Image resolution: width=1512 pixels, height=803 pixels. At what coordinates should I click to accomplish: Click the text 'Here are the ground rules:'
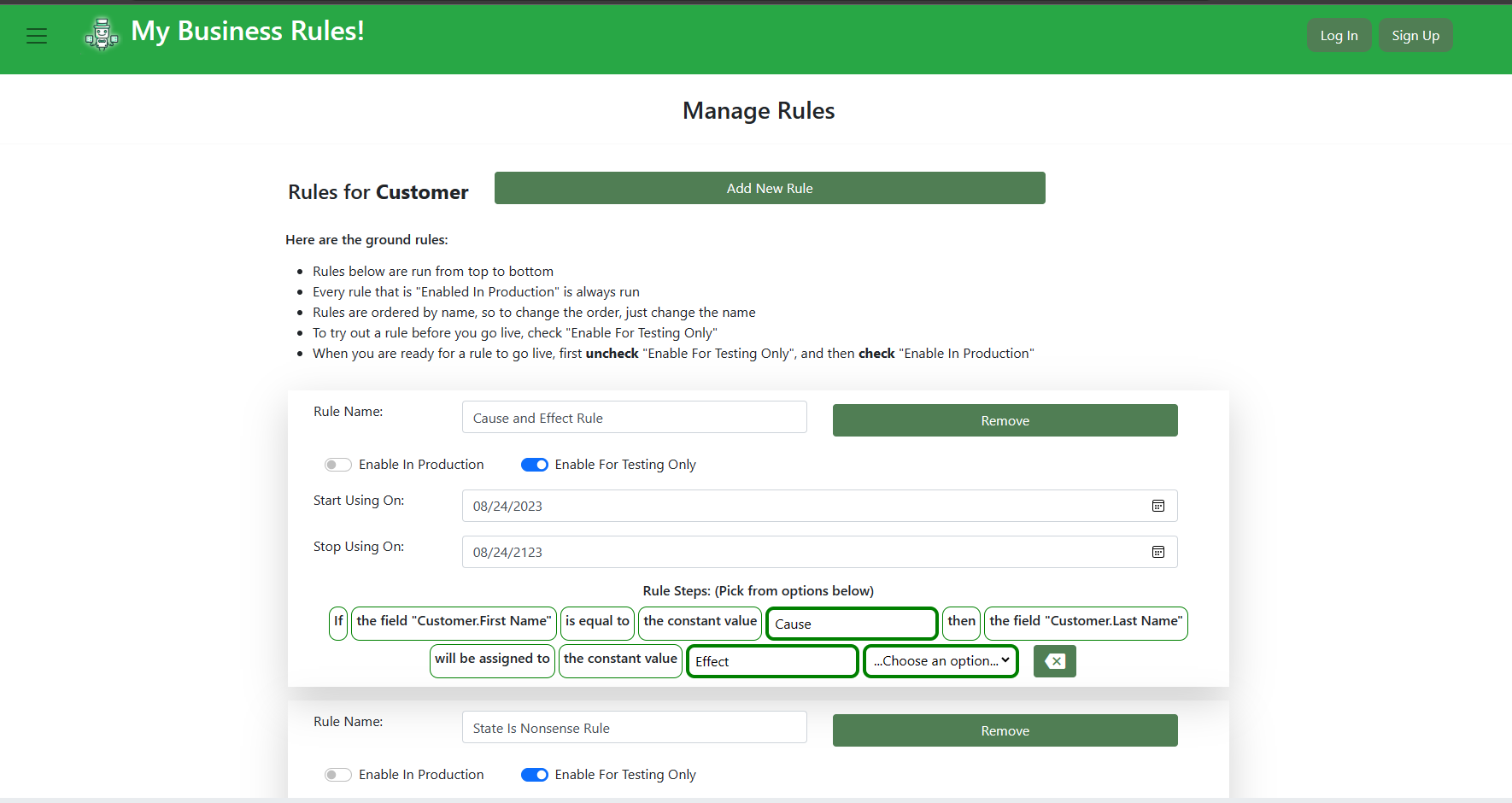[x=366, y=240]
